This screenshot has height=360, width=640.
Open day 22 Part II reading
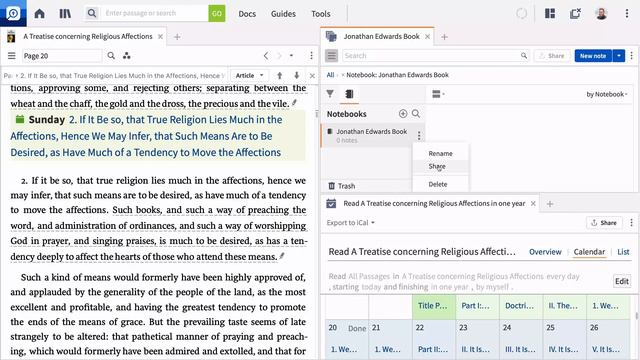click(x=433, y=349)
